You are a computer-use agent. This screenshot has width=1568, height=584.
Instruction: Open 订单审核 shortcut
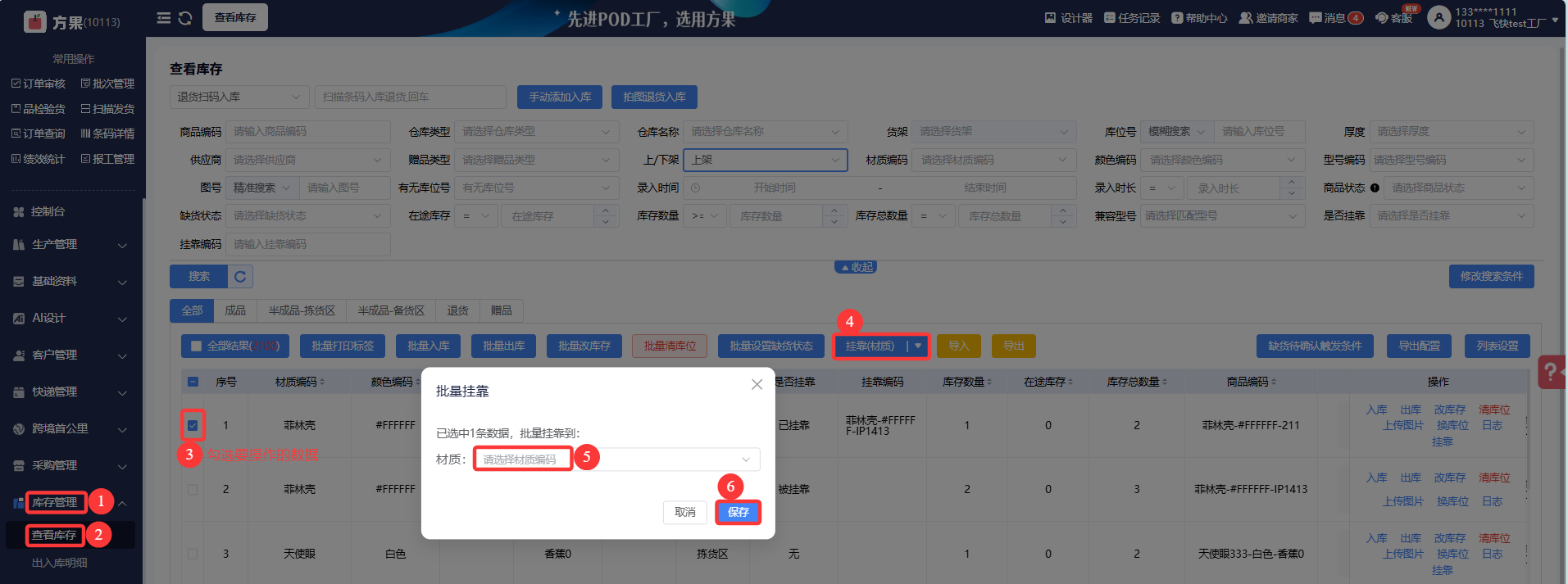pyautogui.click(x=38, y=84)
